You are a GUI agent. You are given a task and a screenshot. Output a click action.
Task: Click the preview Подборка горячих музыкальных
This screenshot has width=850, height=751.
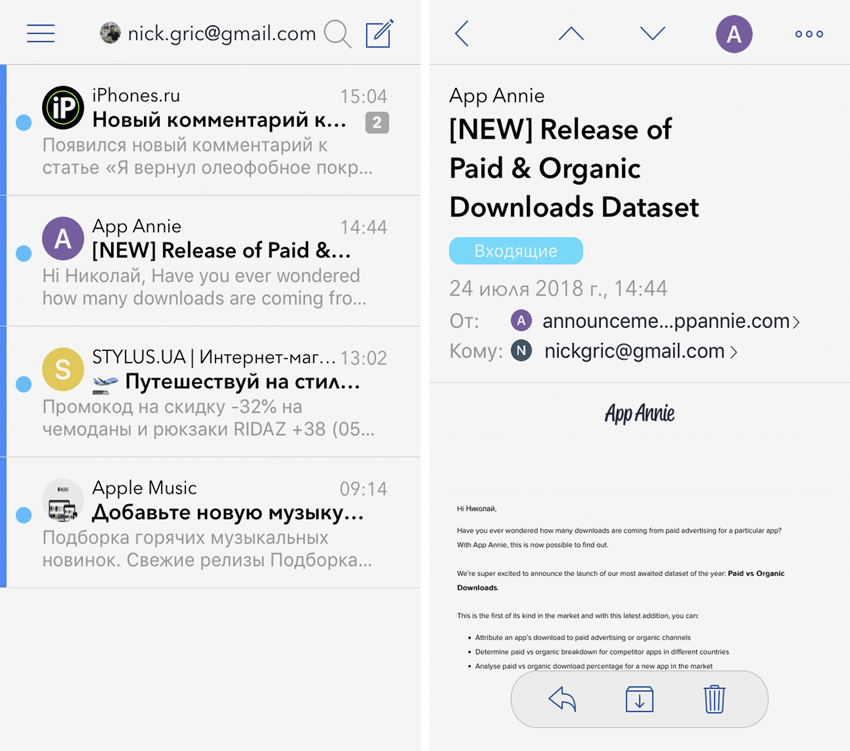[x=207, y=549]
